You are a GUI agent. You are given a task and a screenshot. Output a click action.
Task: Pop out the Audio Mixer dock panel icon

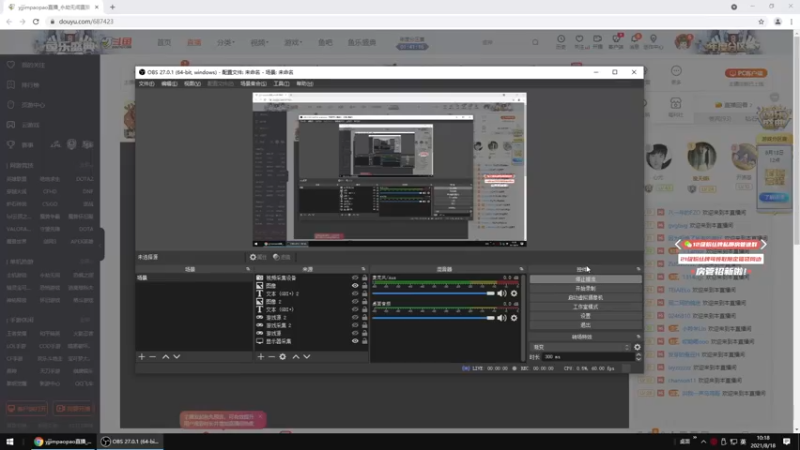tap(521, 269)
